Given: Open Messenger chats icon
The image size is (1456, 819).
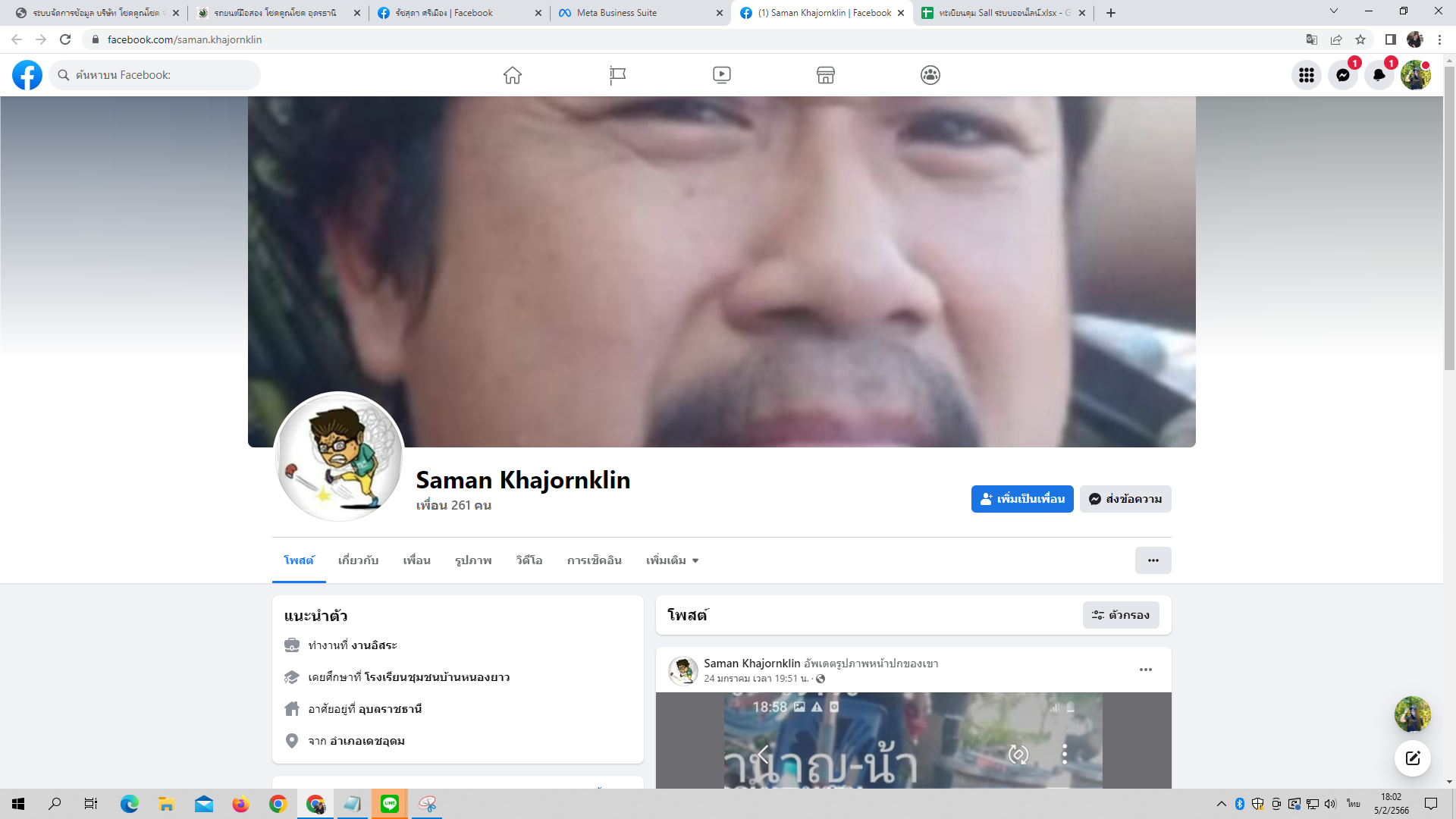Looking at the screenshot, I should tap(1342, 75).
